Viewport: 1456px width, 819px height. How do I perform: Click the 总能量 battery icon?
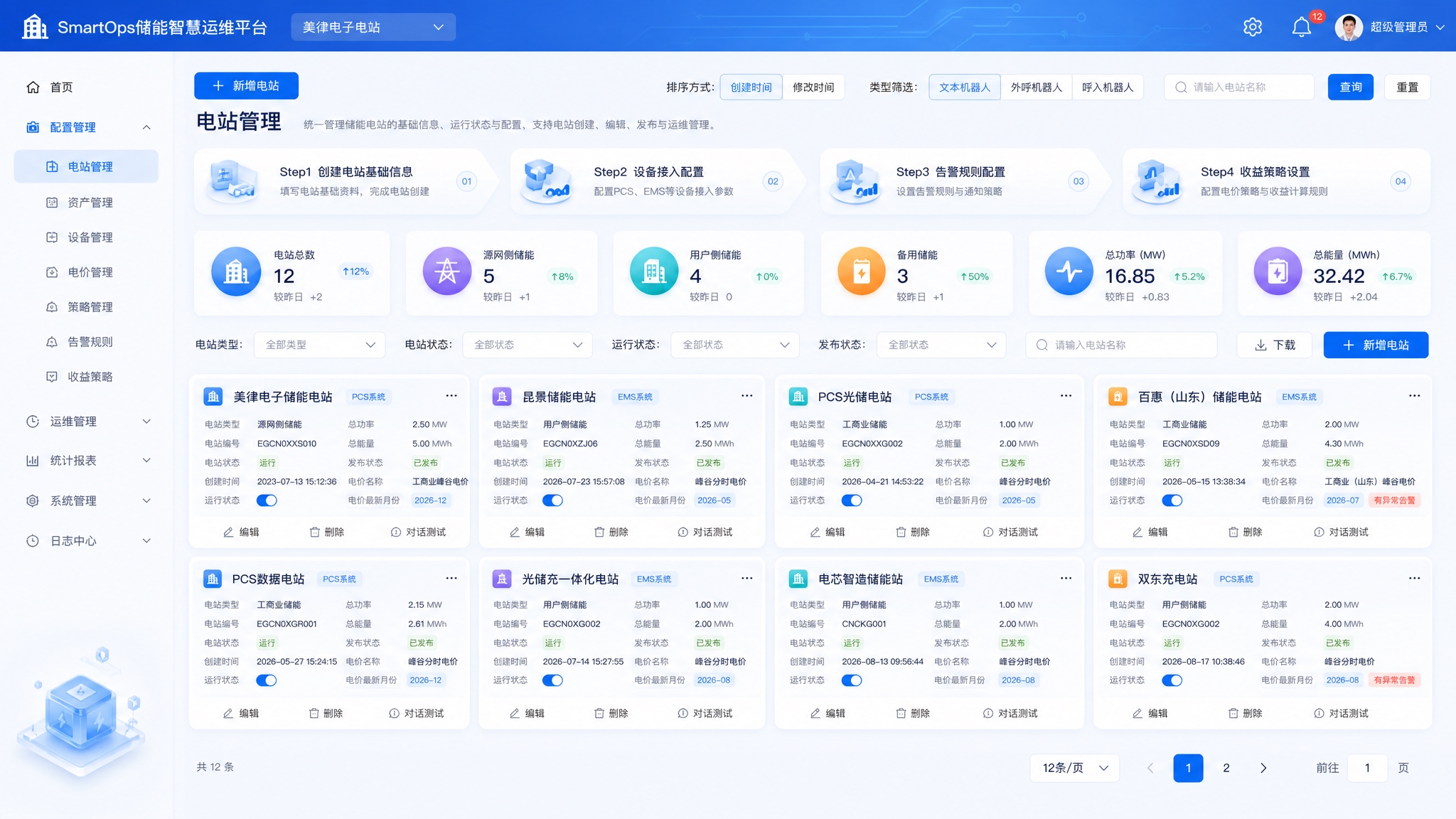pyautogui.click(x=1278, y=272)
